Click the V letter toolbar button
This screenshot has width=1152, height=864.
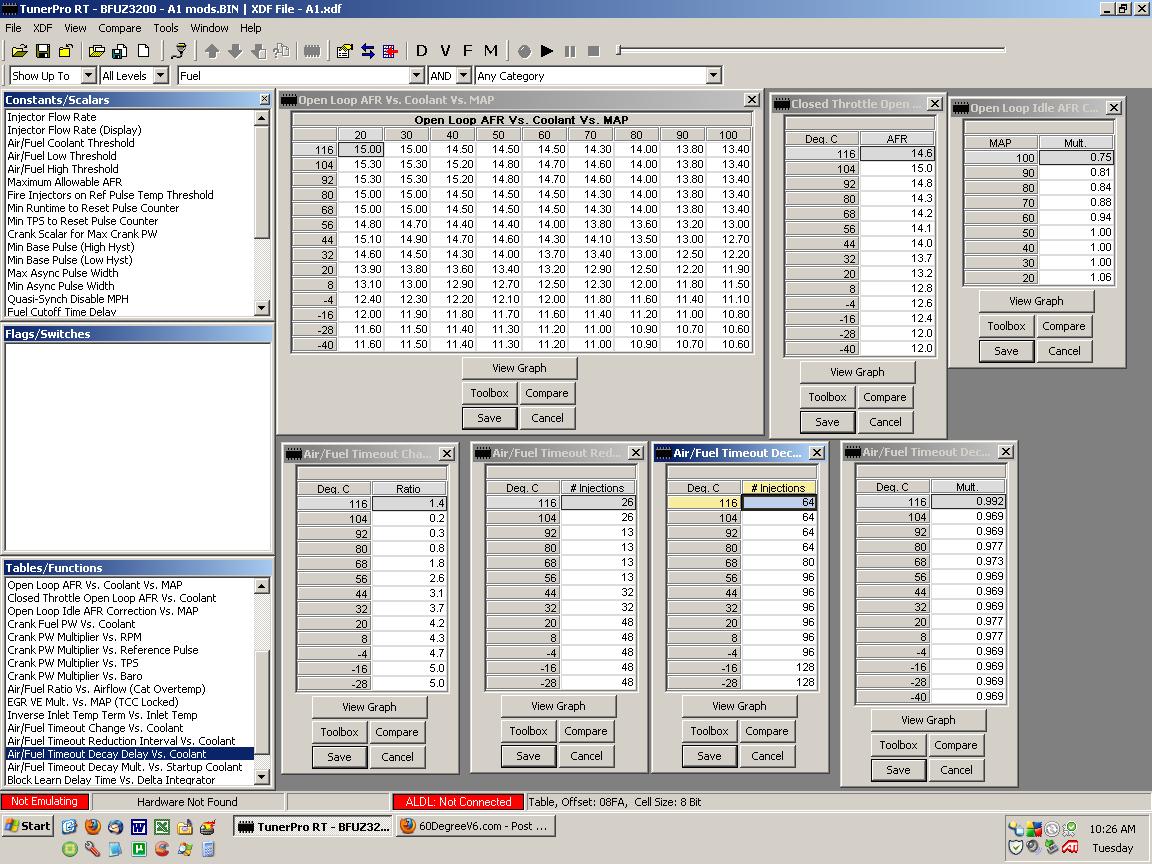click(x=445, y=51)
